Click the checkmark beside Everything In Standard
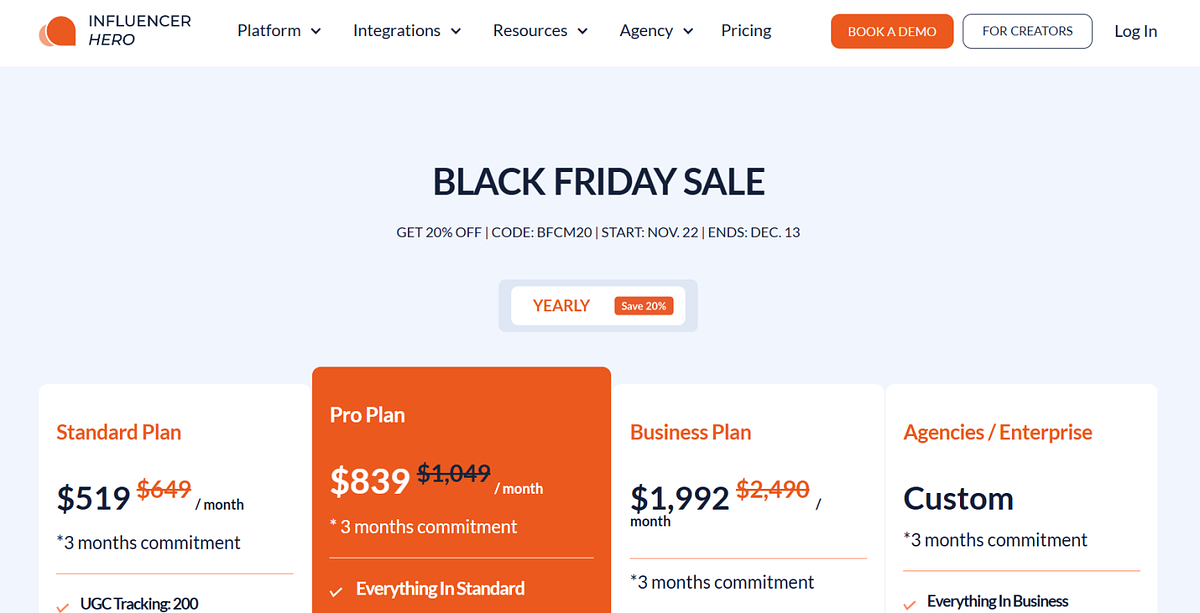The image size is (1200, 613). 337,590
